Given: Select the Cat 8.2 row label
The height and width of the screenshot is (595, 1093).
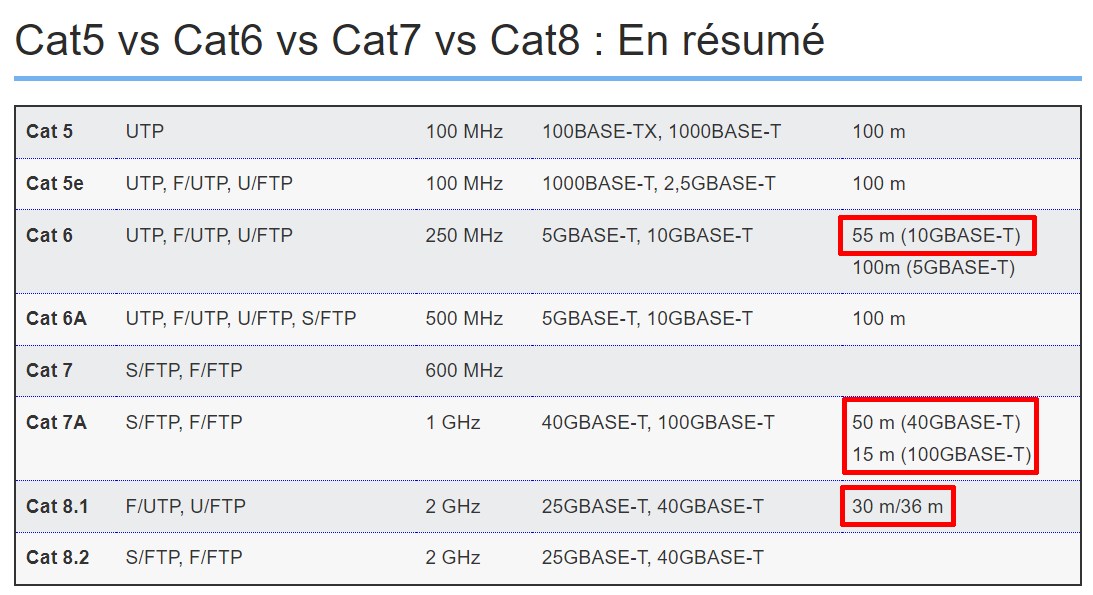Looking at the screenshot, I should [x=57, y=557].
